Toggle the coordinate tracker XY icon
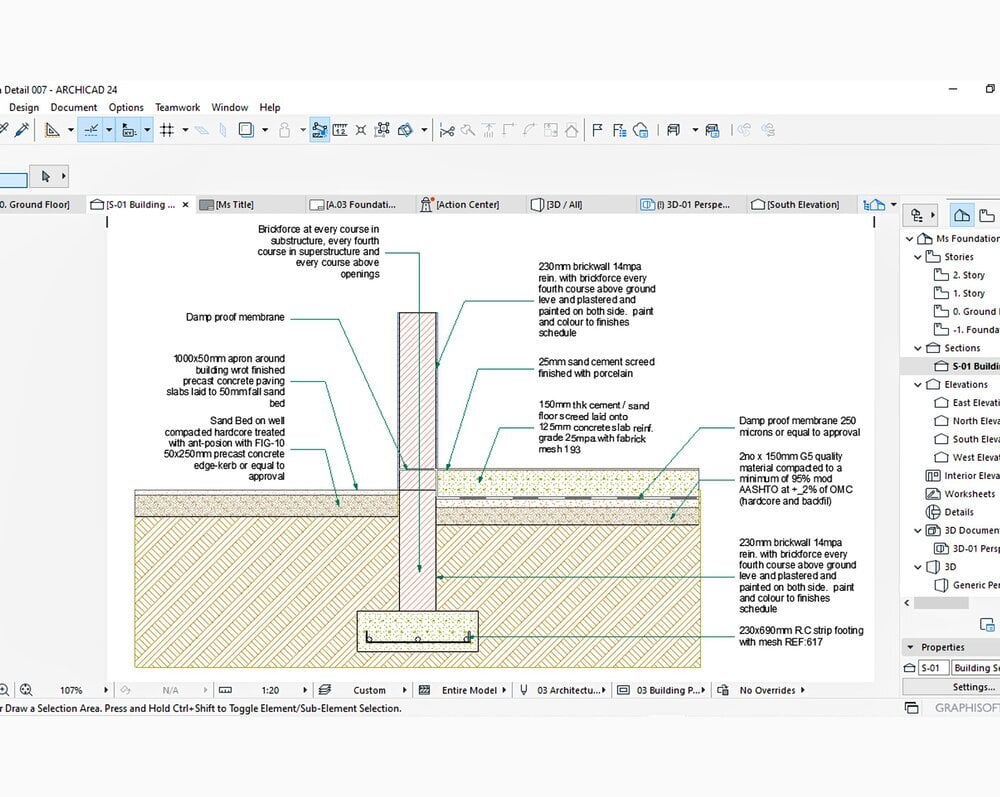Image resolution: width=1000 pixels, height=797 pixels. coord(129,130)
